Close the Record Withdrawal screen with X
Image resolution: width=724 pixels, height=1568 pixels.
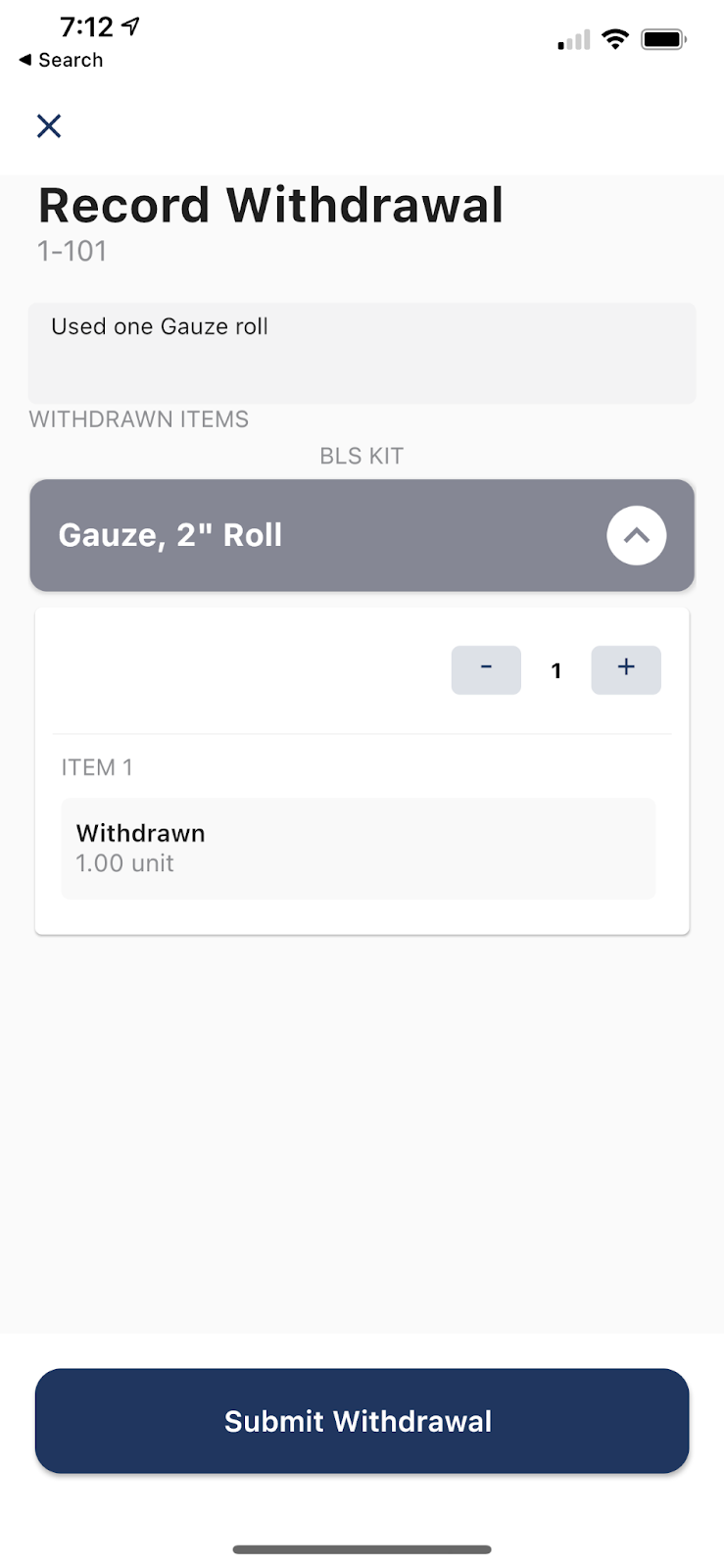click(49, 125)
